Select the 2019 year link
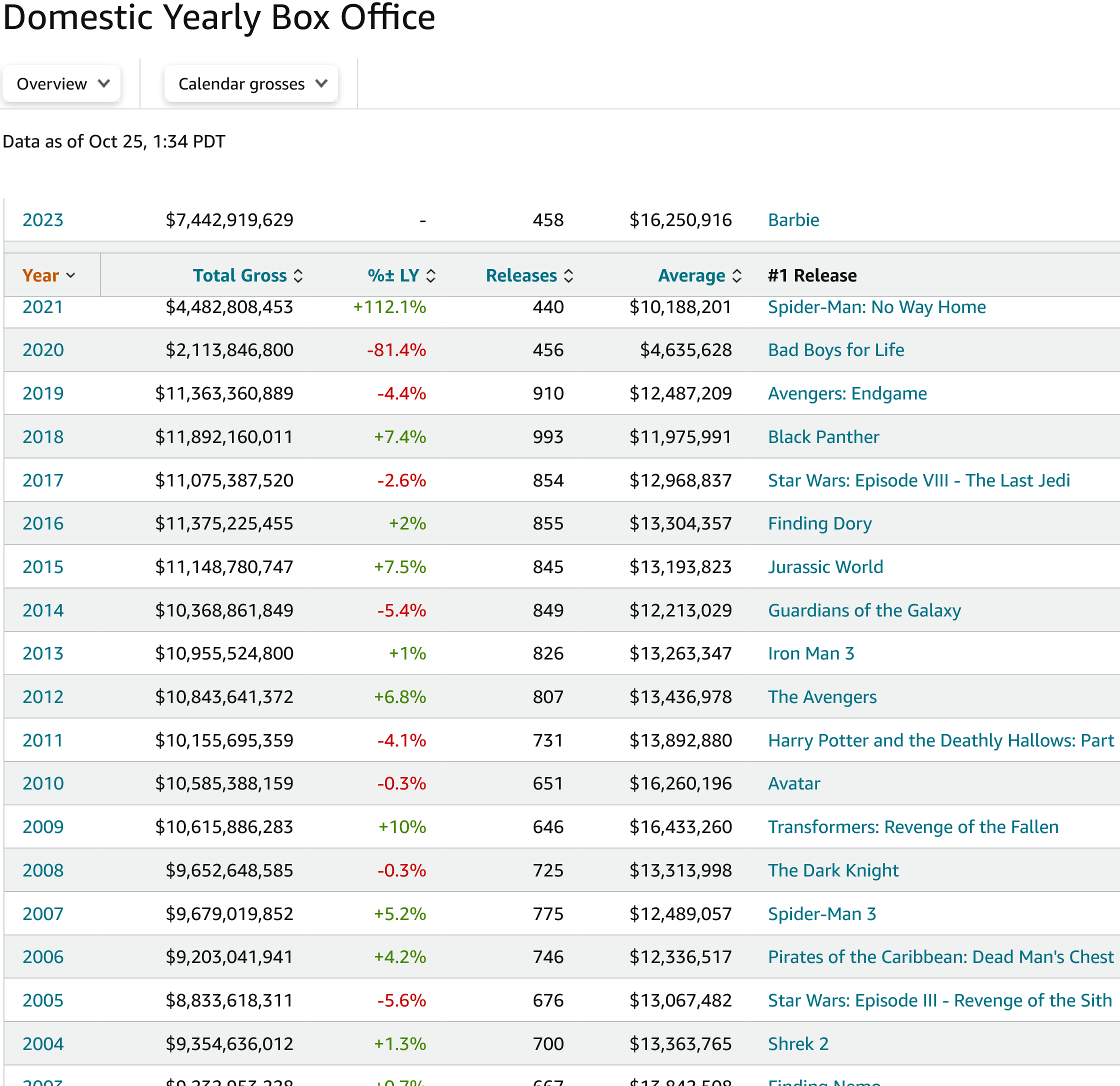The width and height of the screenshot is (1120, 1086). click(x=43, y=393)
